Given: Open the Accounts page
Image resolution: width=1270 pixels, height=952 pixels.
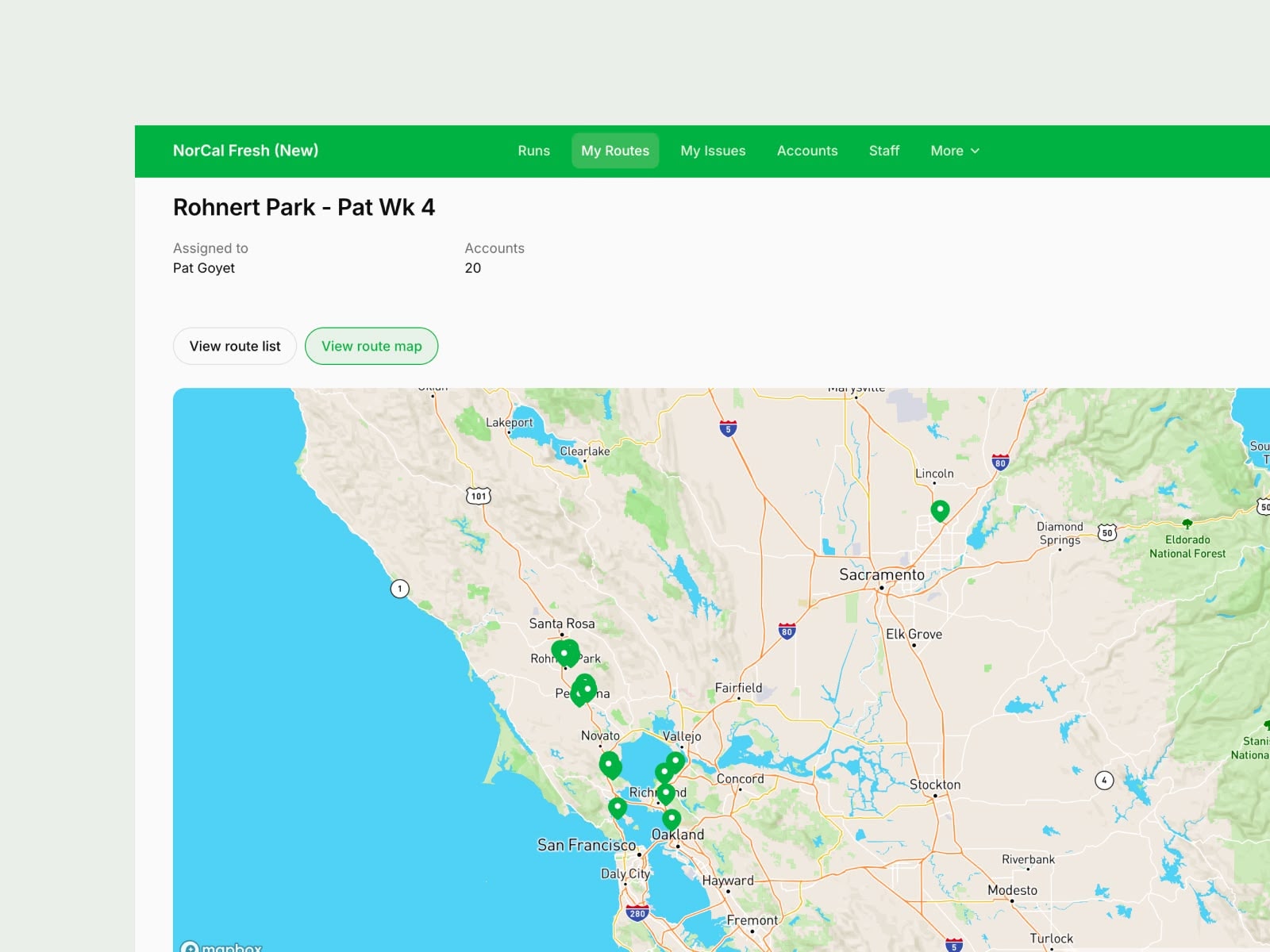Looking at the screenshot, I should [x=807, y=151].
